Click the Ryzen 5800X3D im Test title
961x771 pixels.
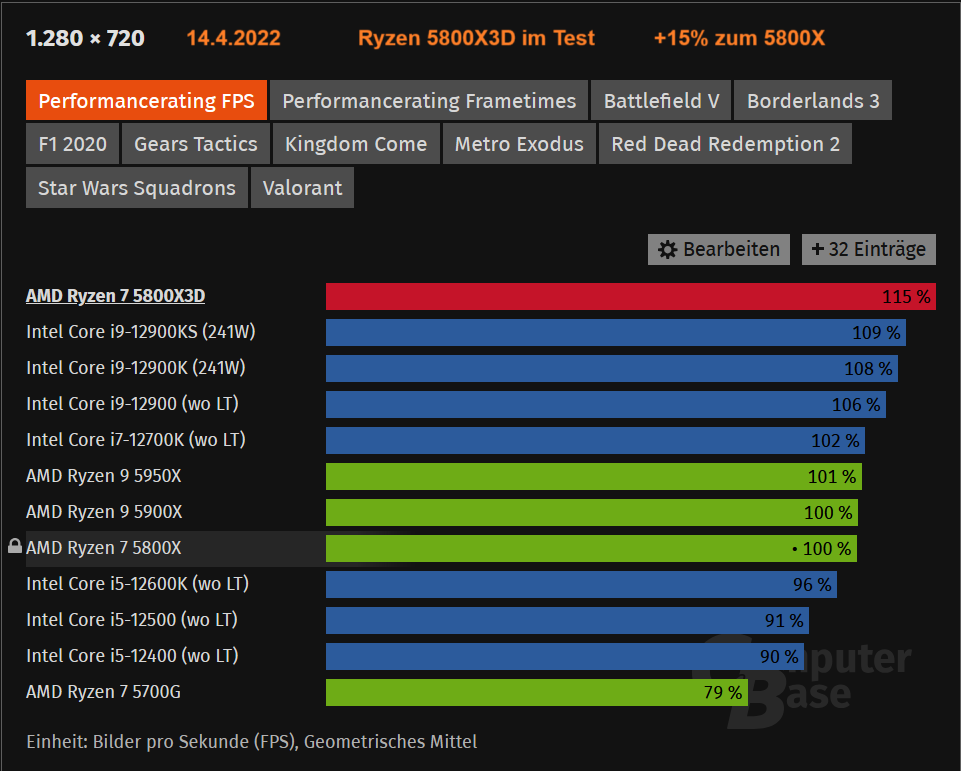point(476,38)
